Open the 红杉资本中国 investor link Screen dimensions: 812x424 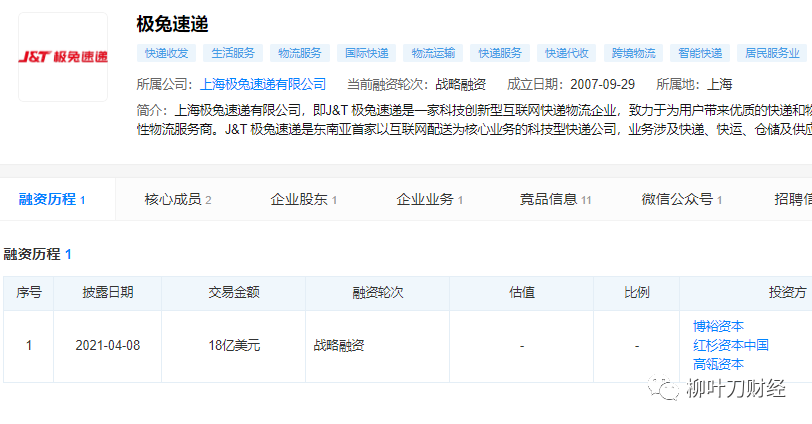coord(731,345)
